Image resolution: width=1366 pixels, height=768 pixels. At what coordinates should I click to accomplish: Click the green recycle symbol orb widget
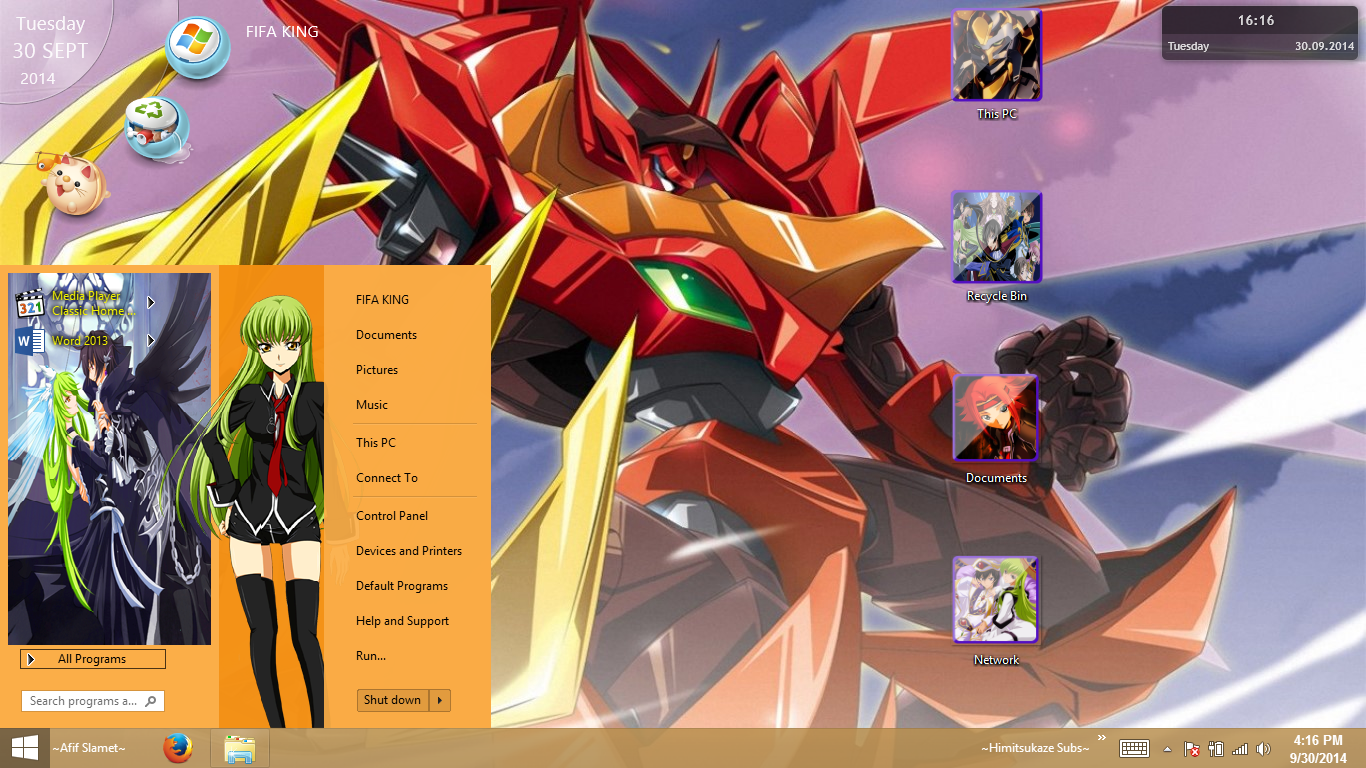(156, 128)
